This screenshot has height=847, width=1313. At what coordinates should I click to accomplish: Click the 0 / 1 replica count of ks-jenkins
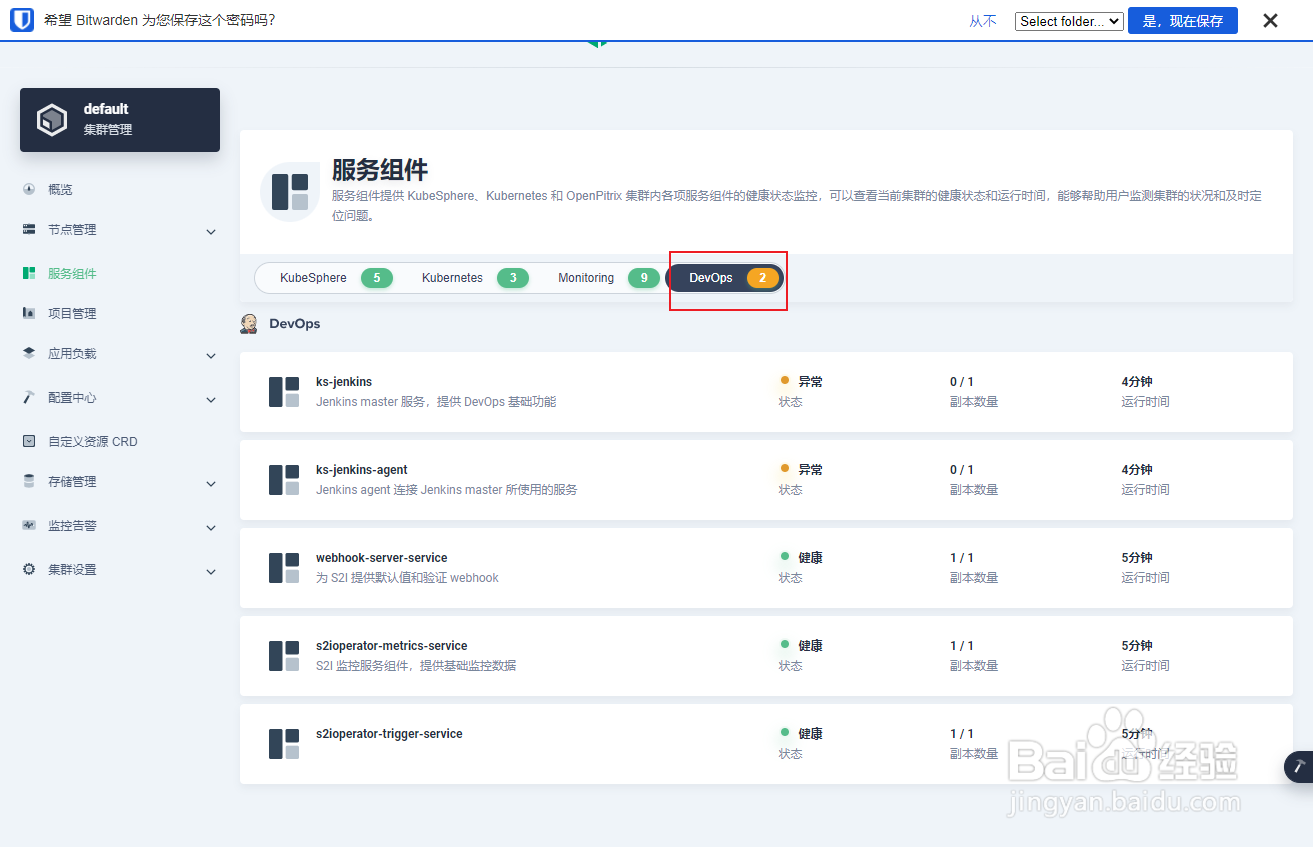click(x=962, y=382)
